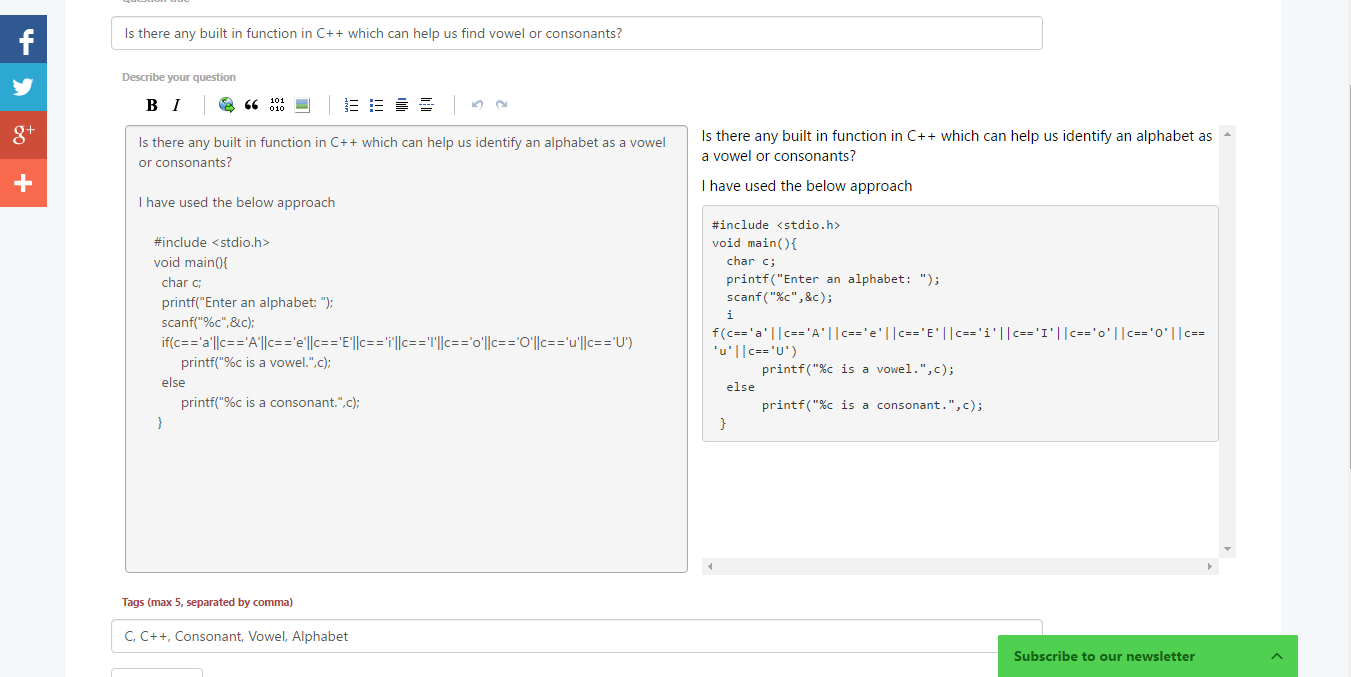Insert a blockquote with quote icon

(252, 105)
